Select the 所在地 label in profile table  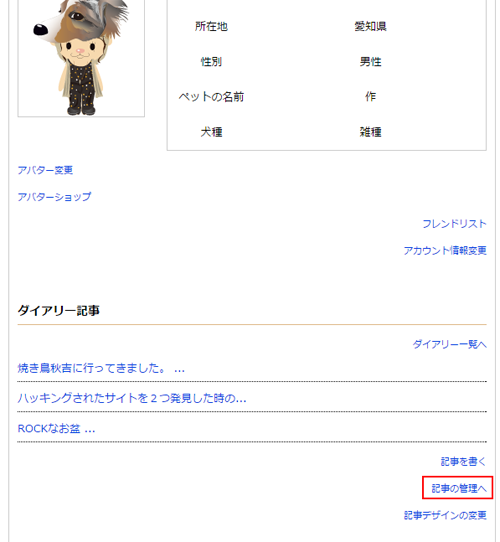pyautogui.click(x=211, y=26)
